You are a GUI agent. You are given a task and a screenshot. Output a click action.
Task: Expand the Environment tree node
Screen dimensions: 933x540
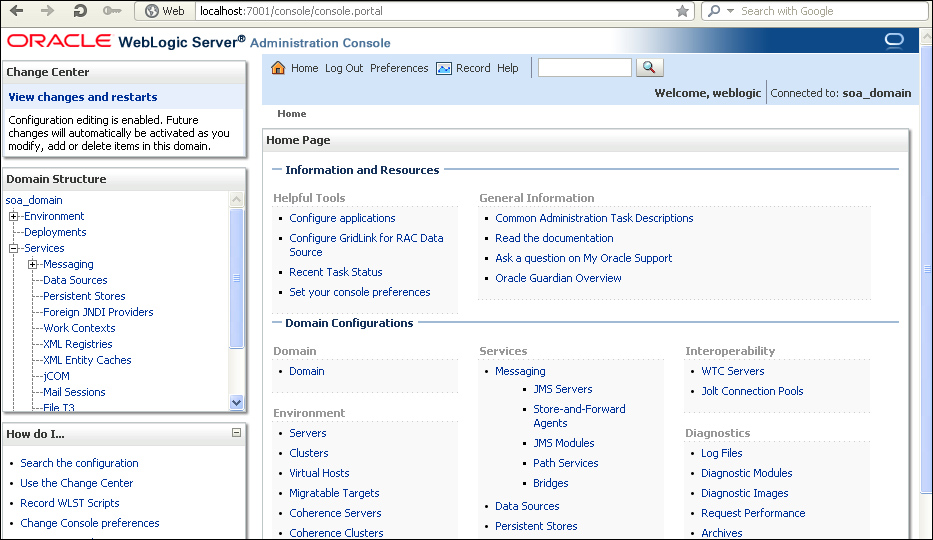point(14,216)
